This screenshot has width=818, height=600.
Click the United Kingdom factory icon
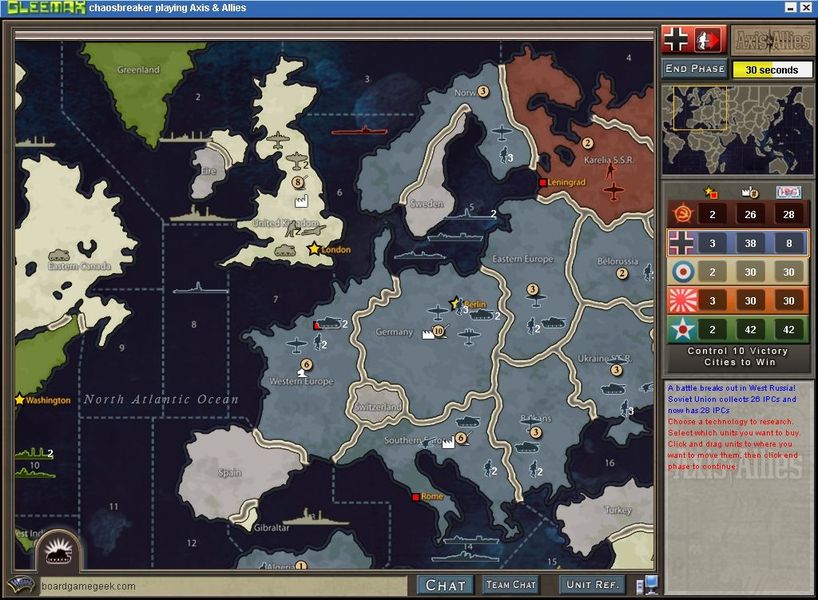[x=301, y=200]
